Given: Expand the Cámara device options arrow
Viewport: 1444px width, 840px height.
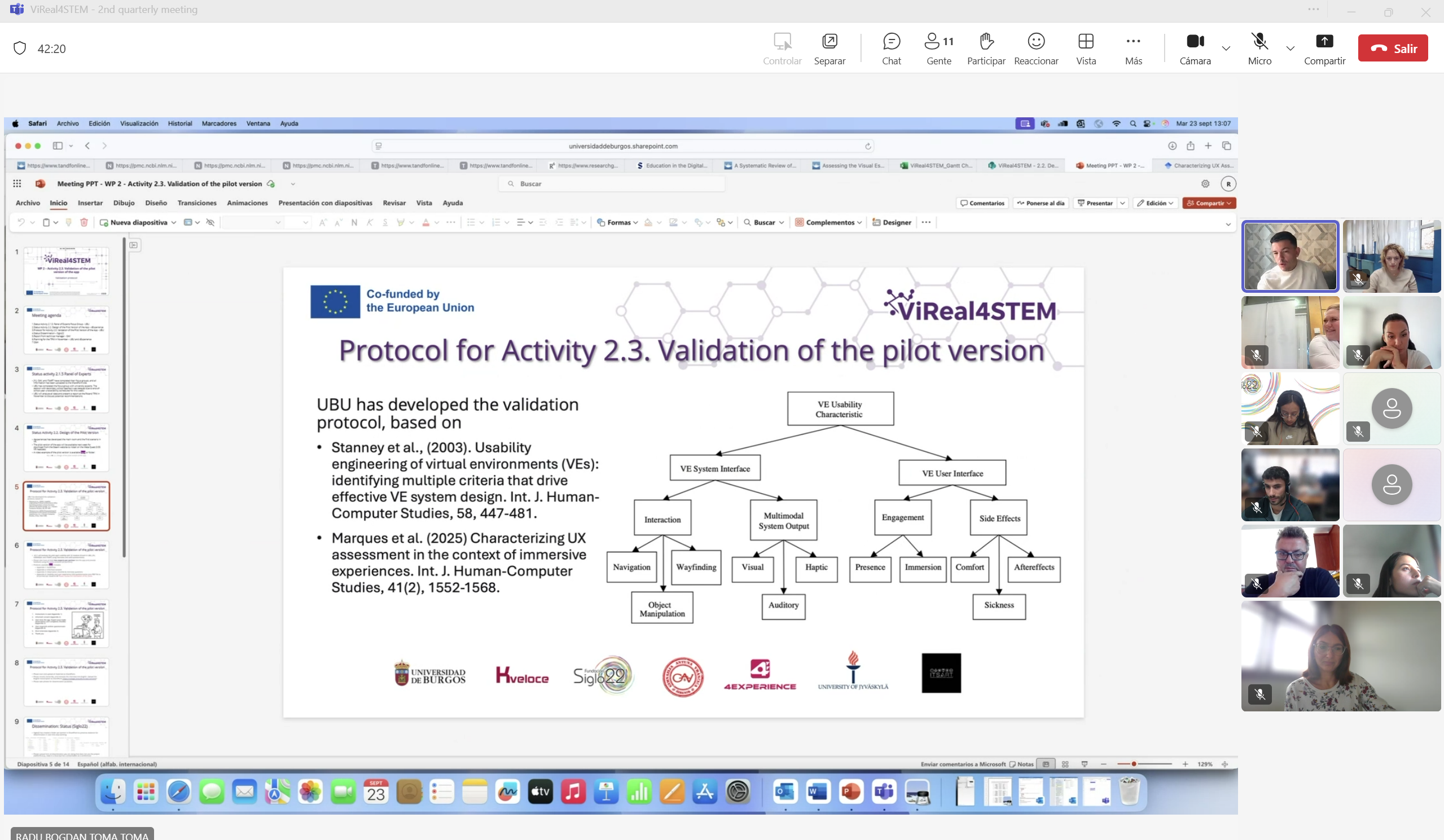Looking at the screenshot, I should pyautogui.click(x=1226, y=48).
